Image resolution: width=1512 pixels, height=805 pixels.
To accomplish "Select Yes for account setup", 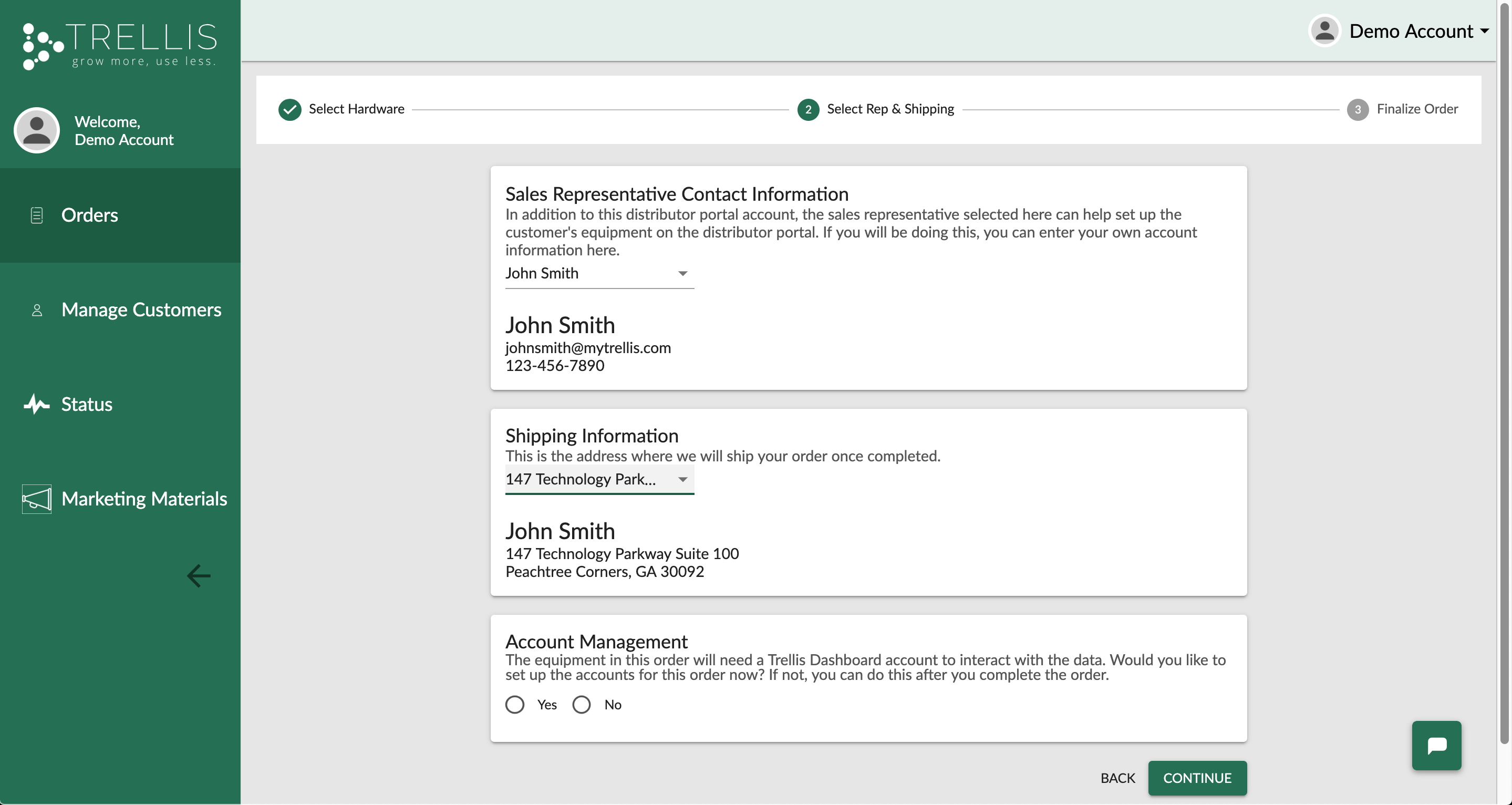I will pos(515,705).
